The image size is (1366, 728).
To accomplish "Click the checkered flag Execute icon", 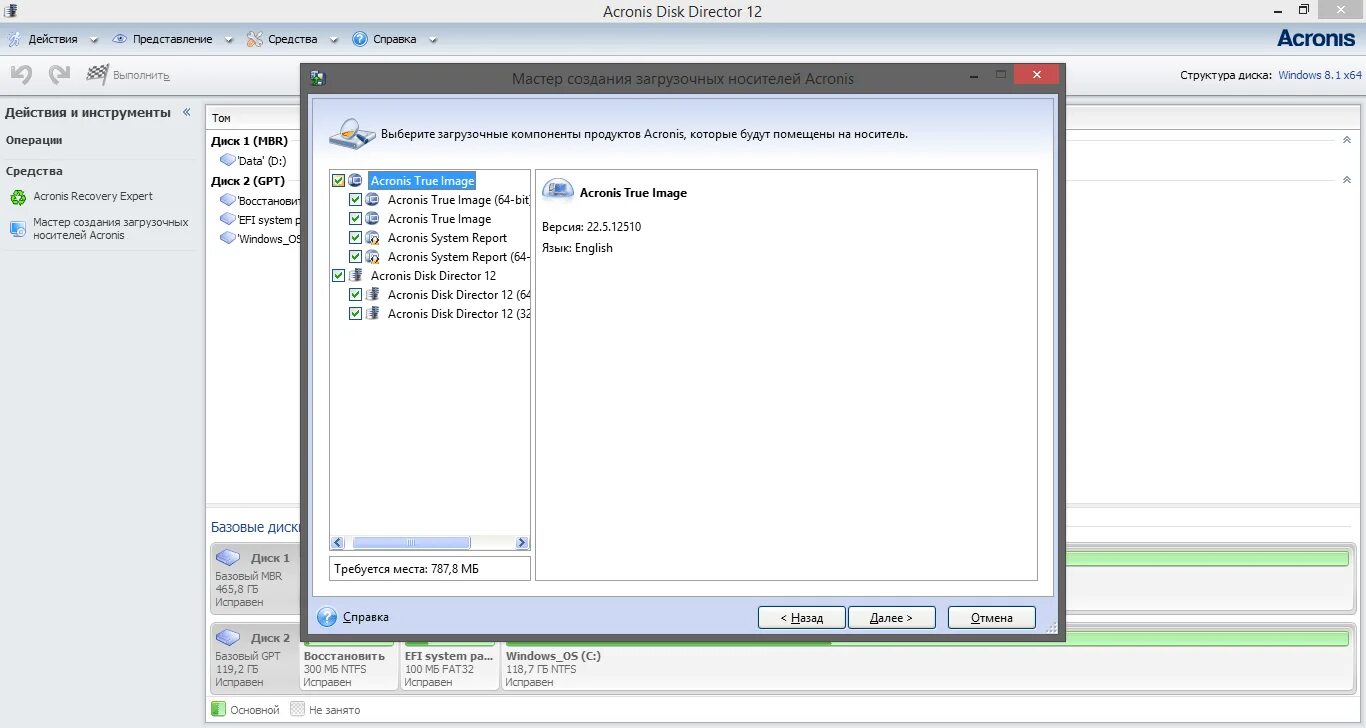I will (x=97, y=74).
